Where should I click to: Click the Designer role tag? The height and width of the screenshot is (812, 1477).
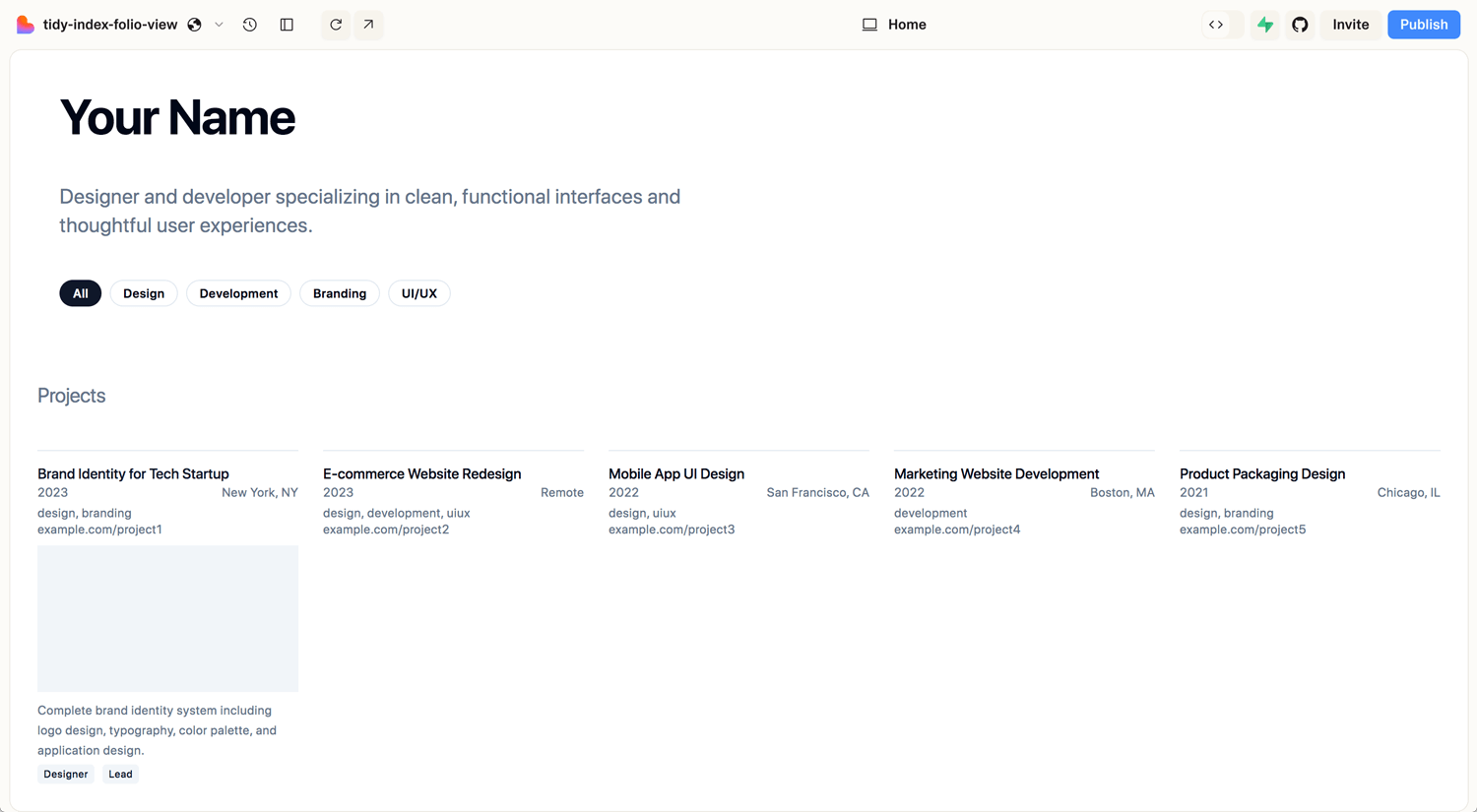[66, 775]
